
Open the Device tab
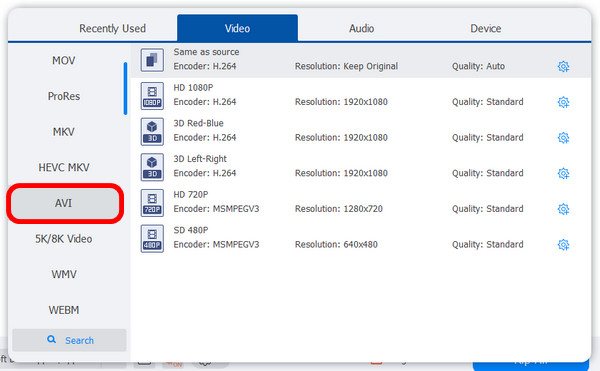(x=486, y=28)
